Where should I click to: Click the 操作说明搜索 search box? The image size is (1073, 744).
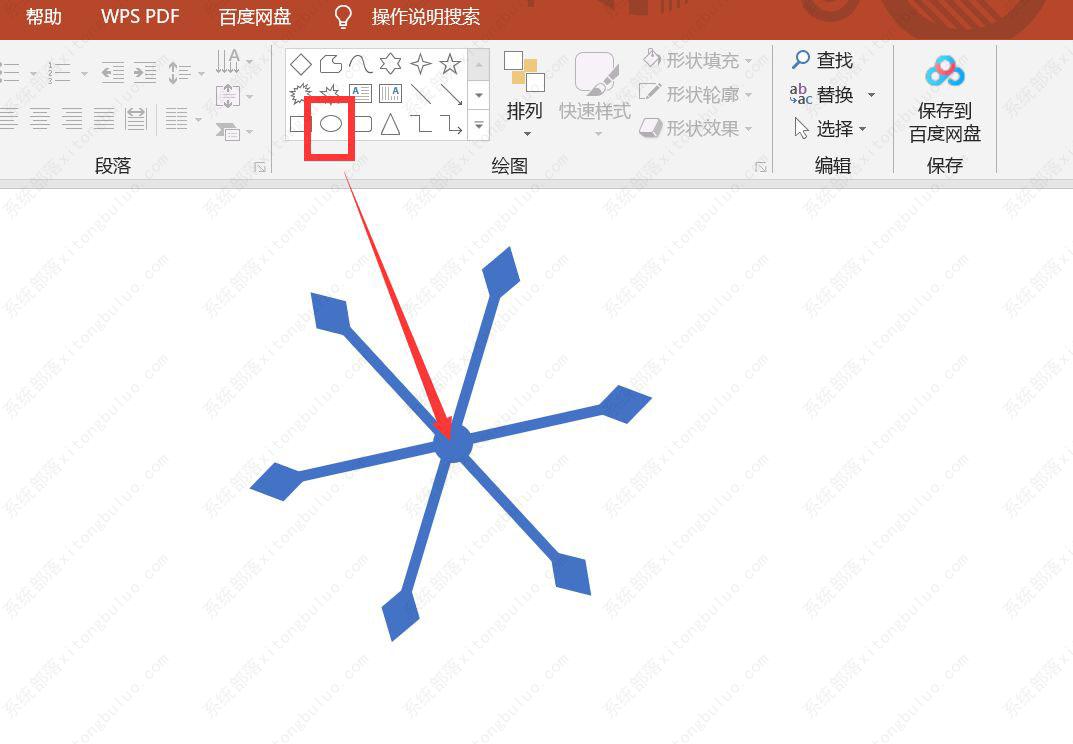426,16
